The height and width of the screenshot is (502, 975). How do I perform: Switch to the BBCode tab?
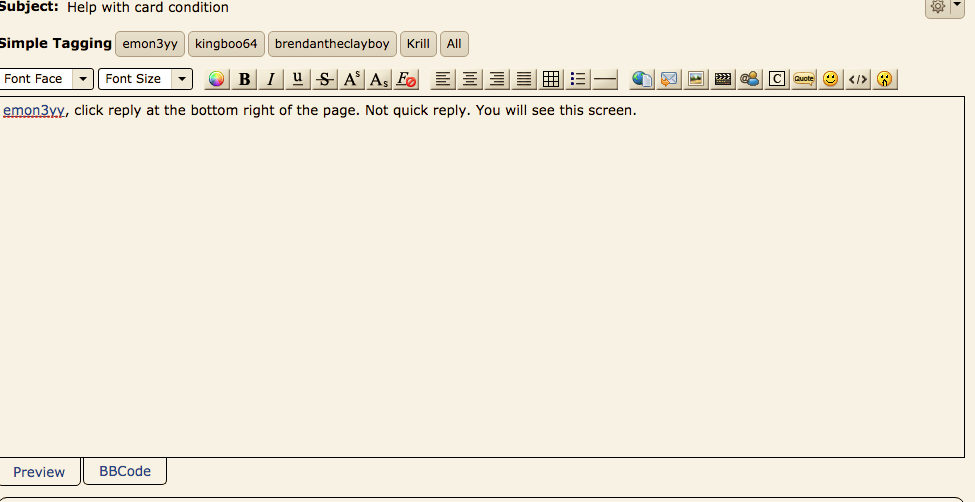tap(125, 471)
